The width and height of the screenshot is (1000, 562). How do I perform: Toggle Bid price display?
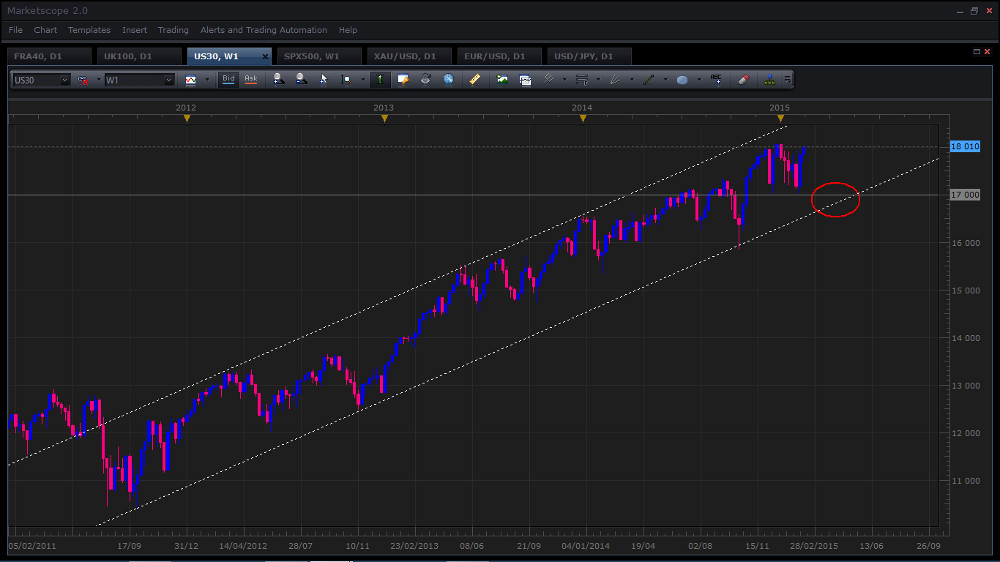tap(228, 80)
